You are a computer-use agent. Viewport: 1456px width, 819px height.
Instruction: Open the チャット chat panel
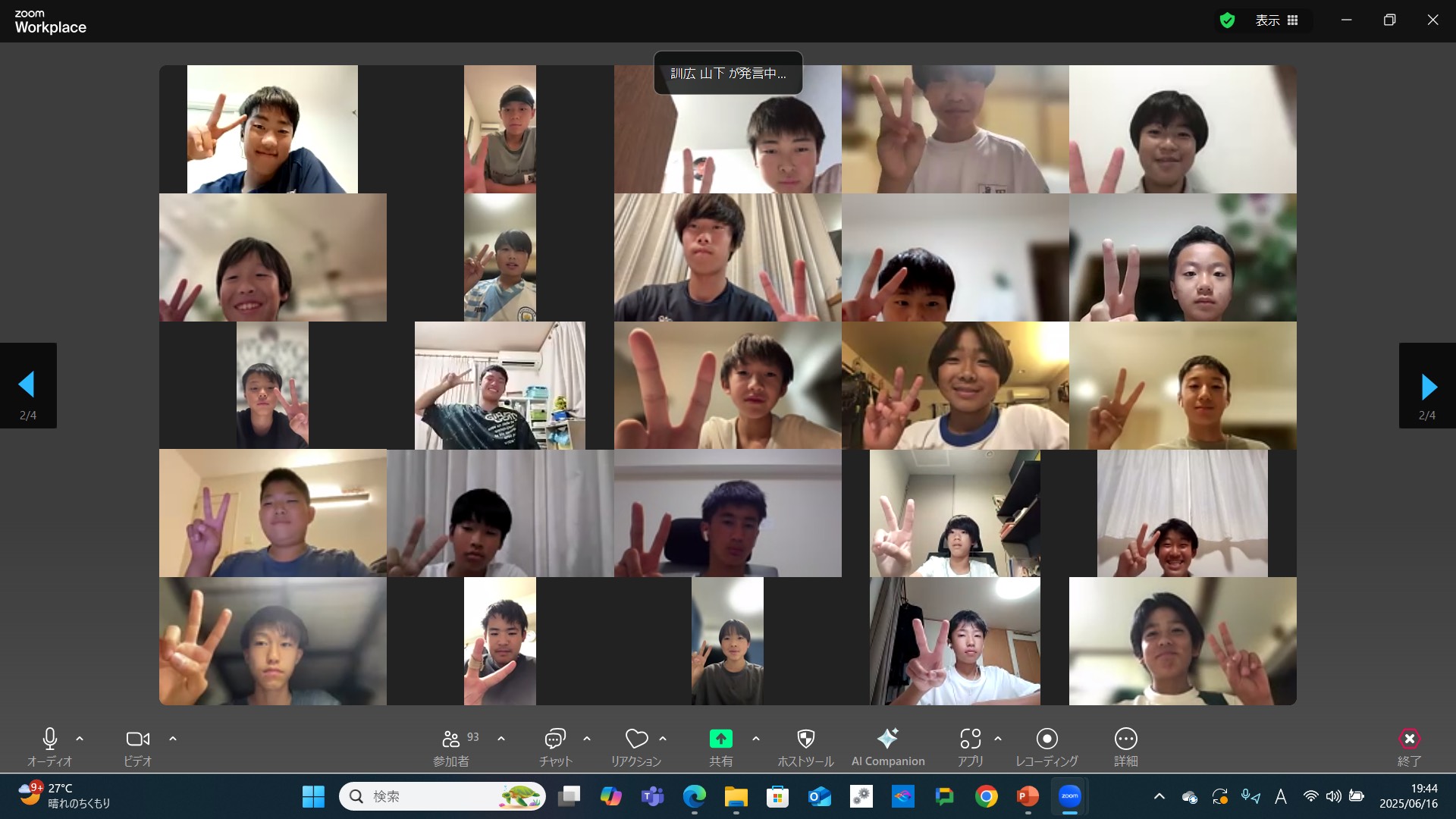(x=555, y=747)
